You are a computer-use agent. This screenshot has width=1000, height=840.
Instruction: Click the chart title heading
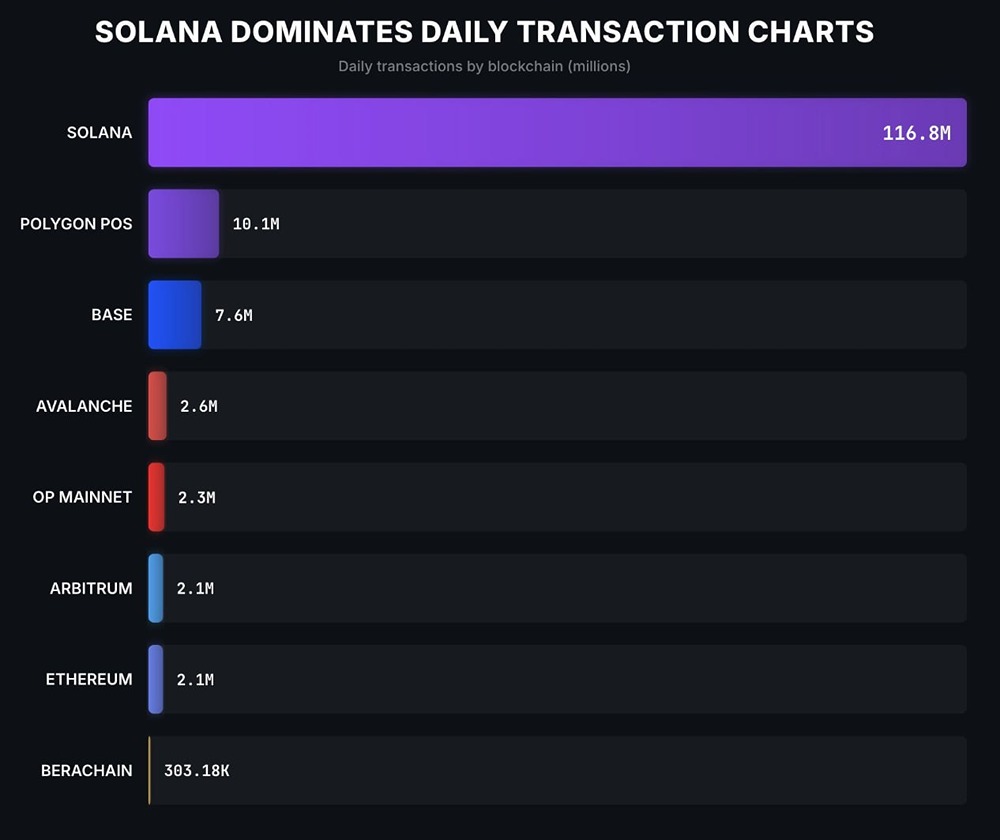[x=484, y=31]
